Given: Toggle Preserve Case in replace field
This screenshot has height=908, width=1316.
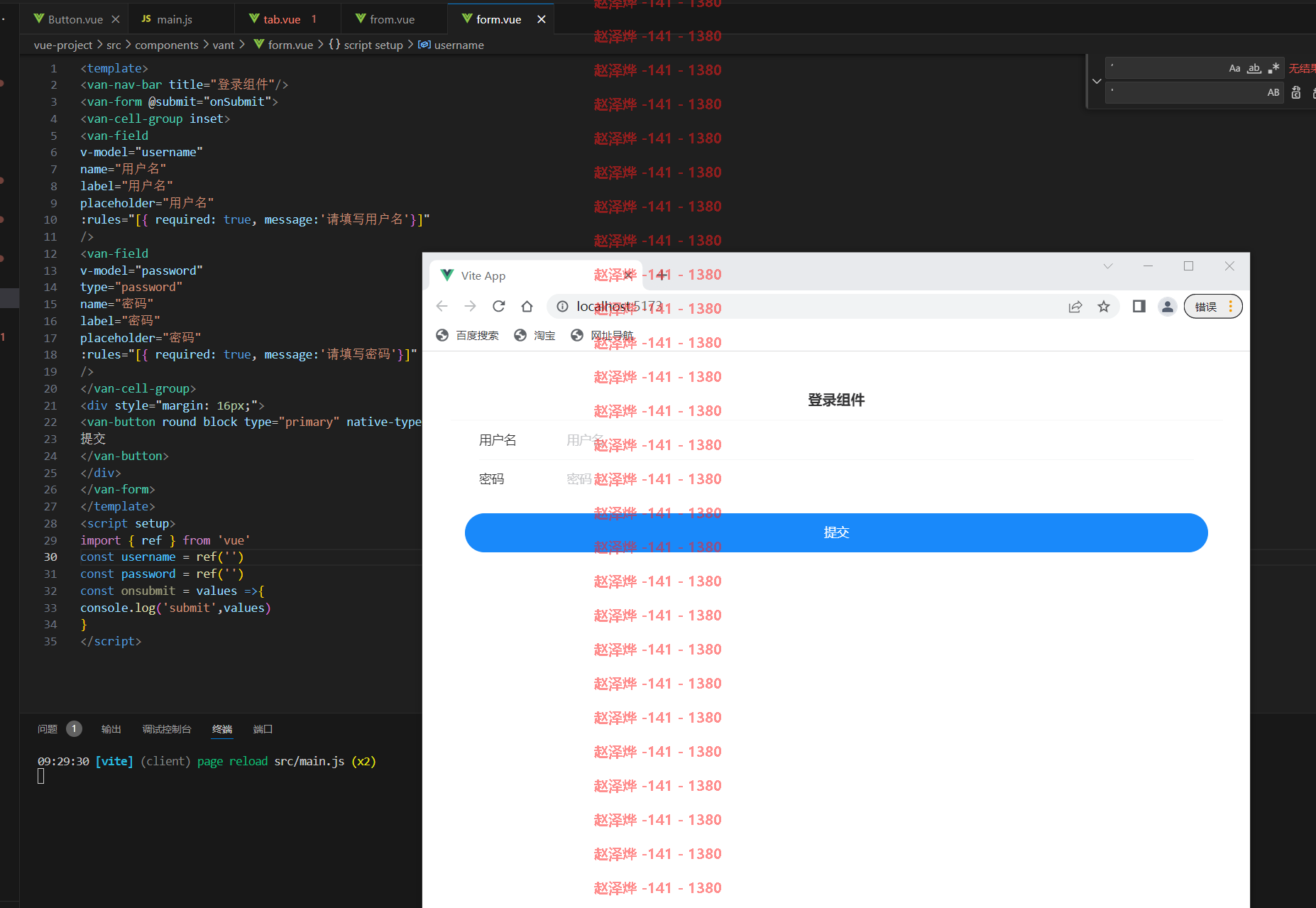Looking at the screenshot, I should click(x=1273, y=92).
